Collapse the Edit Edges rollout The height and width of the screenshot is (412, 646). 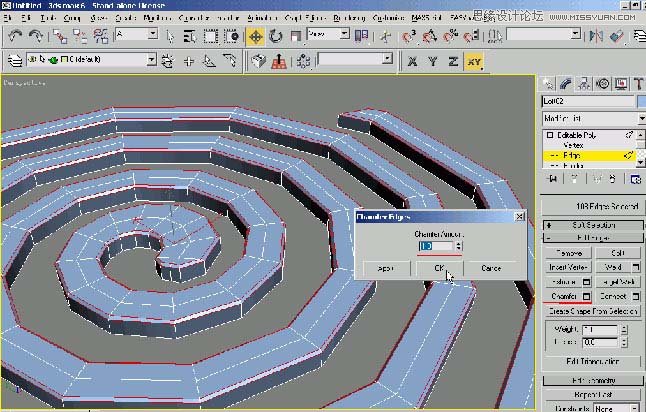coord(593,238)
